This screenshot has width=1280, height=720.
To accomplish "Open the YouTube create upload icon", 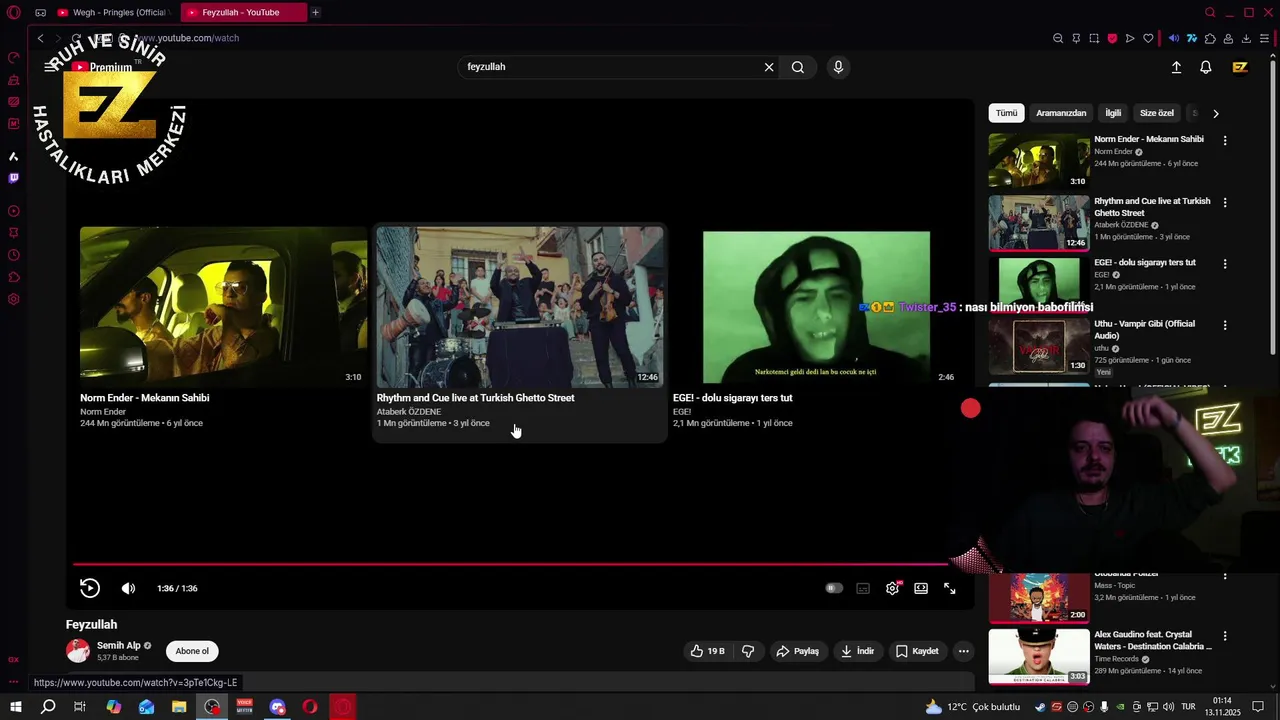I will [1176, 67].
